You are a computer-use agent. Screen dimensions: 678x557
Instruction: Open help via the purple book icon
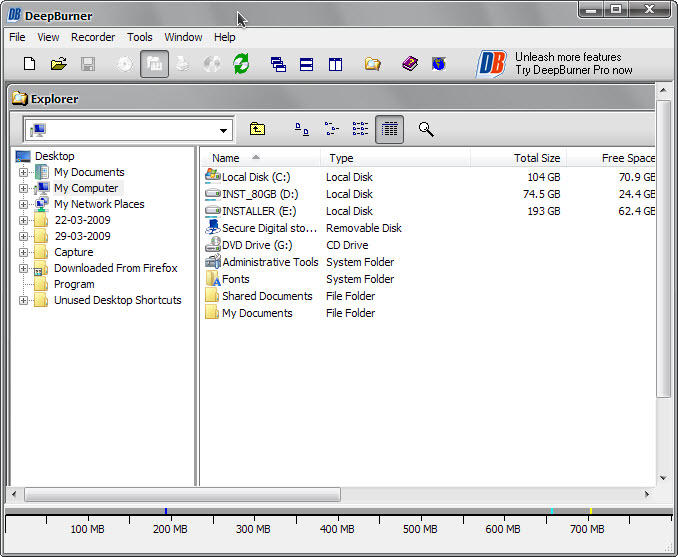pyautogui.click(x=410, y=64)
